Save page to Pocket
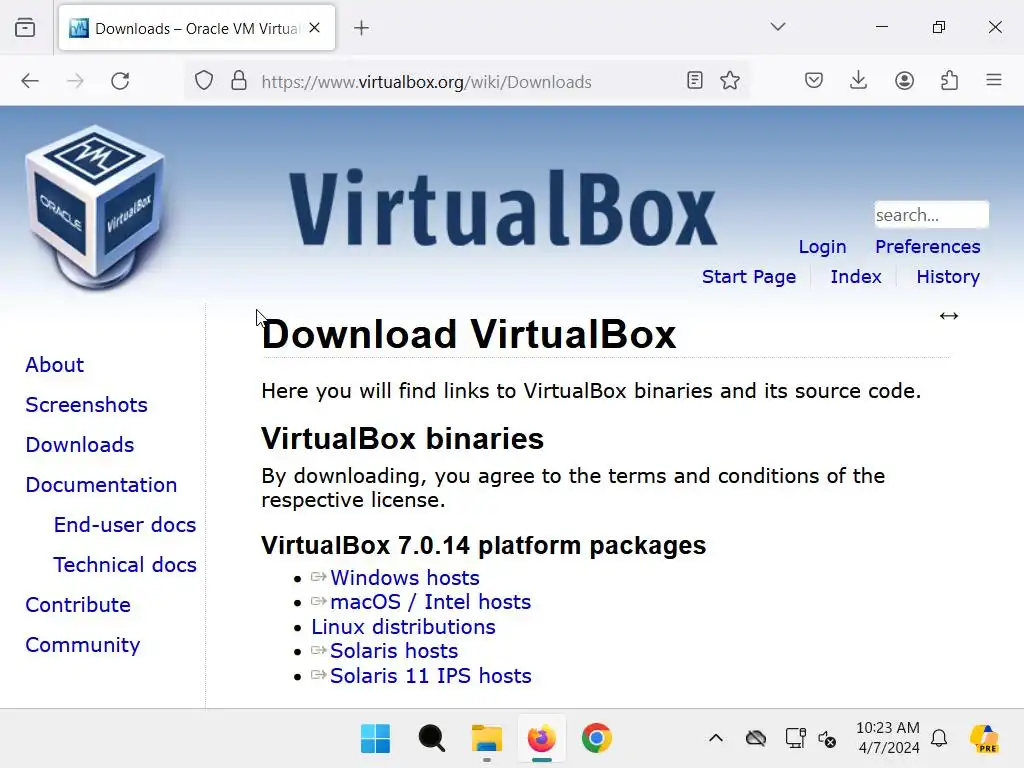The height and width of the screenshot is (768, 1024). (814, 80)
